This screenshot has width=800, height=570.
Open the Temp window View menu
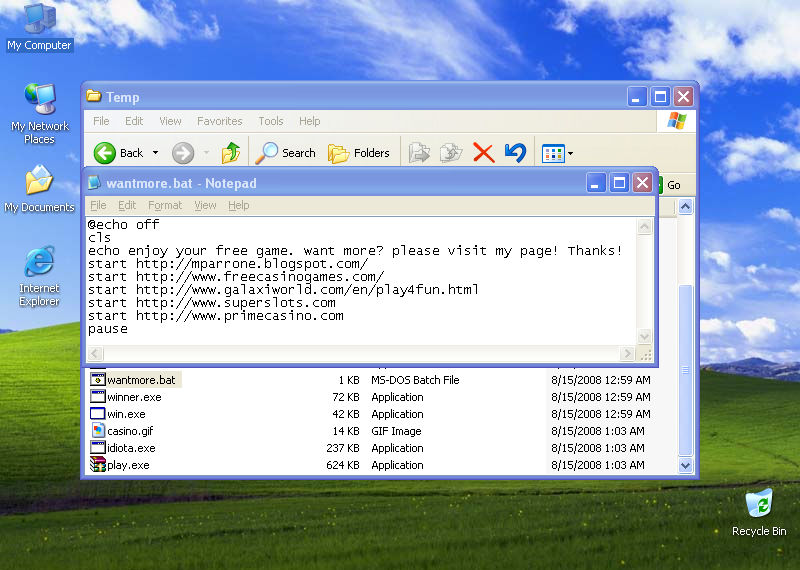tap(170, 121)
